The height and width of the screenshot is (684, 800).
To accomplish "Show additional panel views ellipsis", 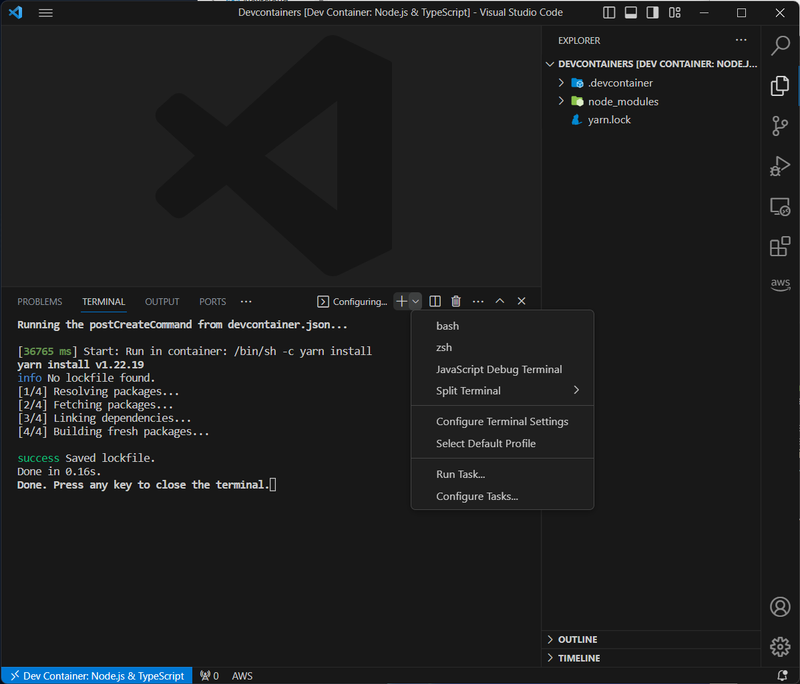I will point(246,301).
